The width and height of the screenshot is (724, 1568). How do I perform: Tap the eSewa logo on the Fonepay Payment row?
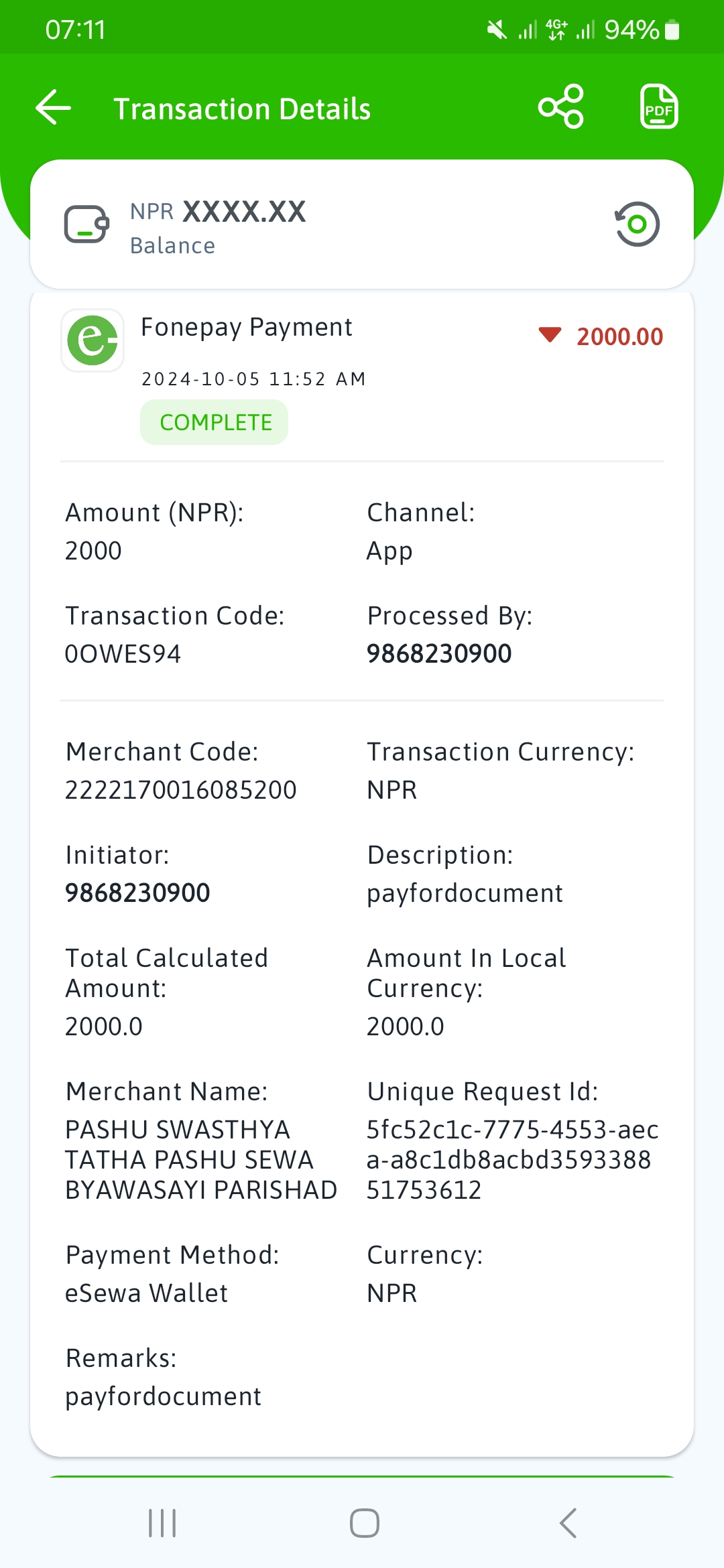click(x=93, y=340)
